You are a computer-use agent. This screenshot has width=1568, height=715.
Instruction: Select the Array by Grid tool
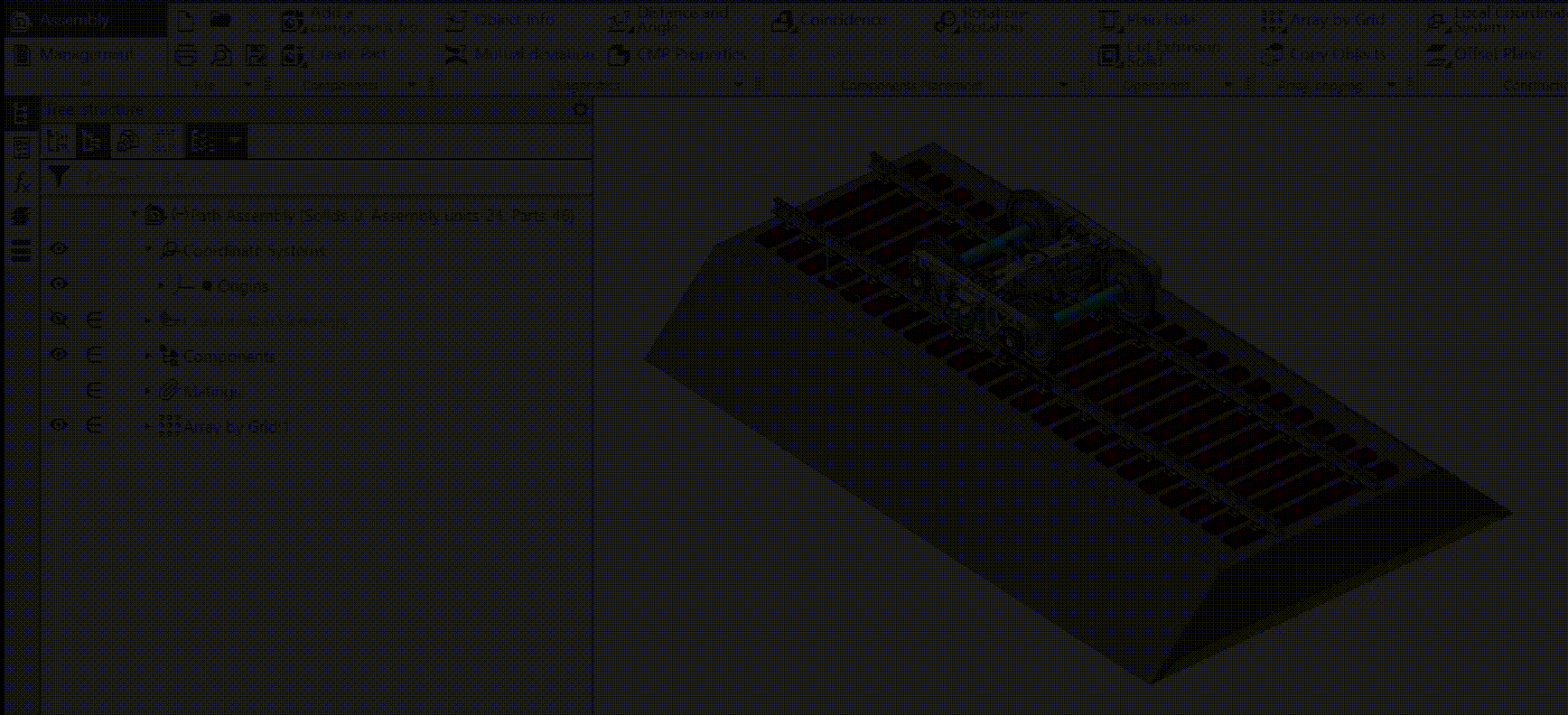[x=1323, y=20]
